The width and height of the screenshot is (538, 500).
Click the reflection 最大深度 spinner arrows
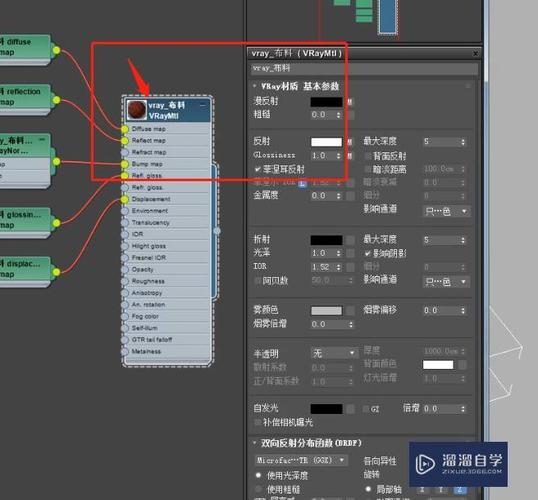pos(463,142)
